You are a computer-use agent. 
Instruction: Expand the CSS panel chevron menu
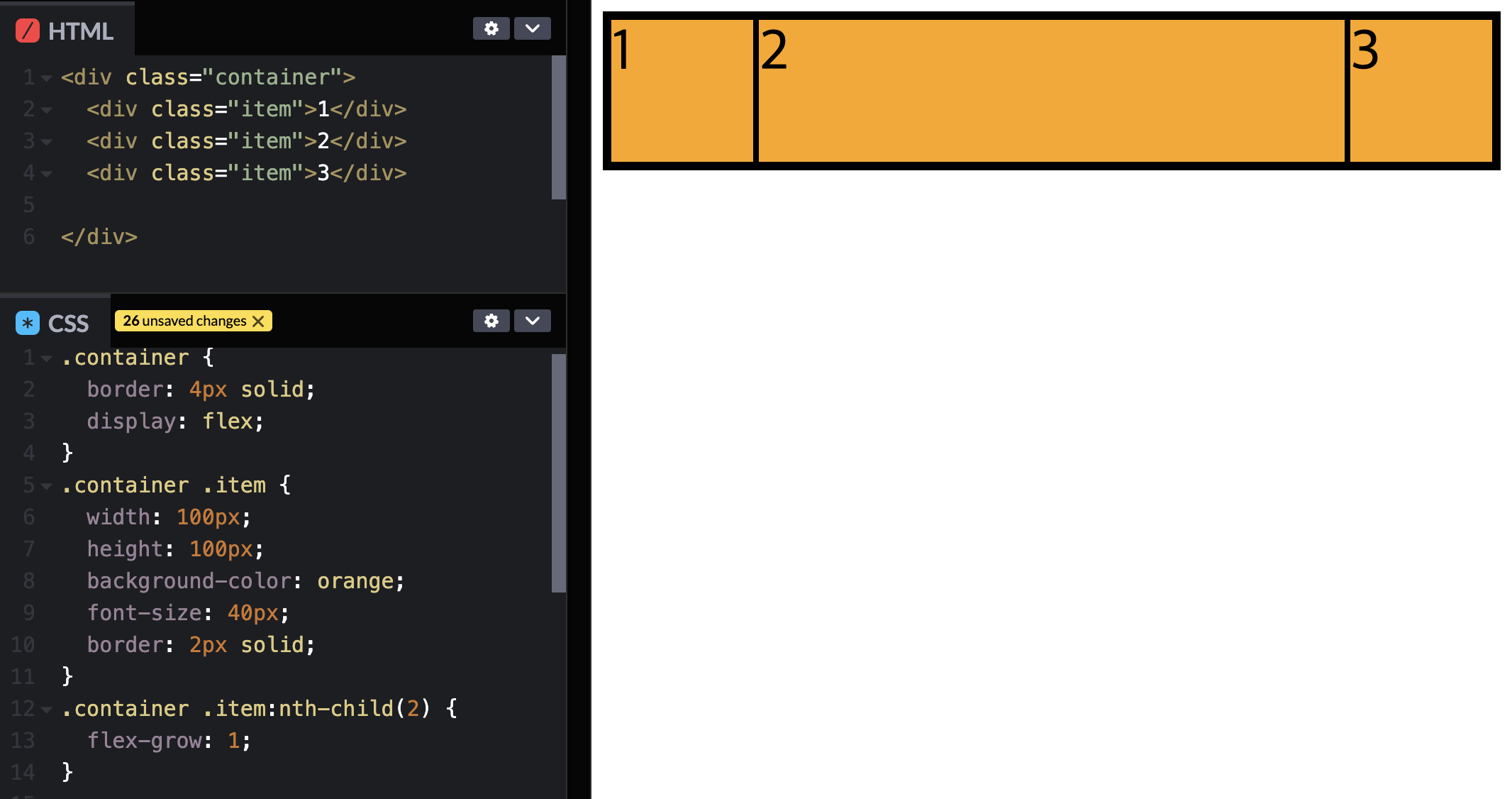click(533, 321)
